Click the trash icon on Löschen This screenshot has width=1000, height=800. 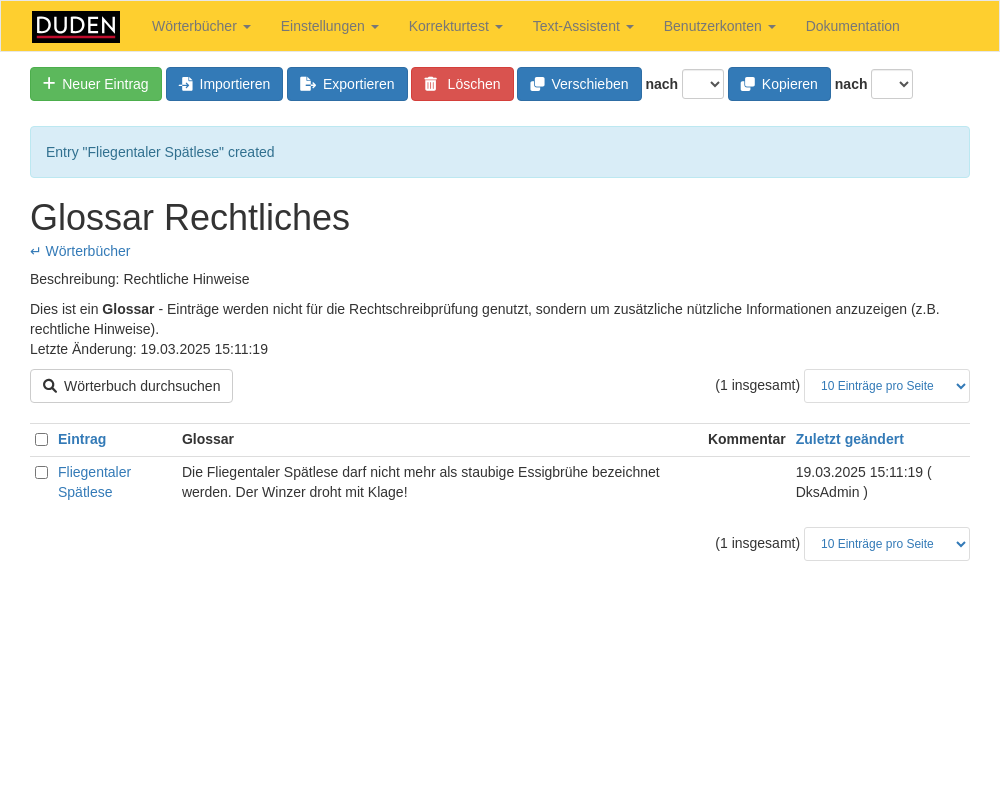431,84
